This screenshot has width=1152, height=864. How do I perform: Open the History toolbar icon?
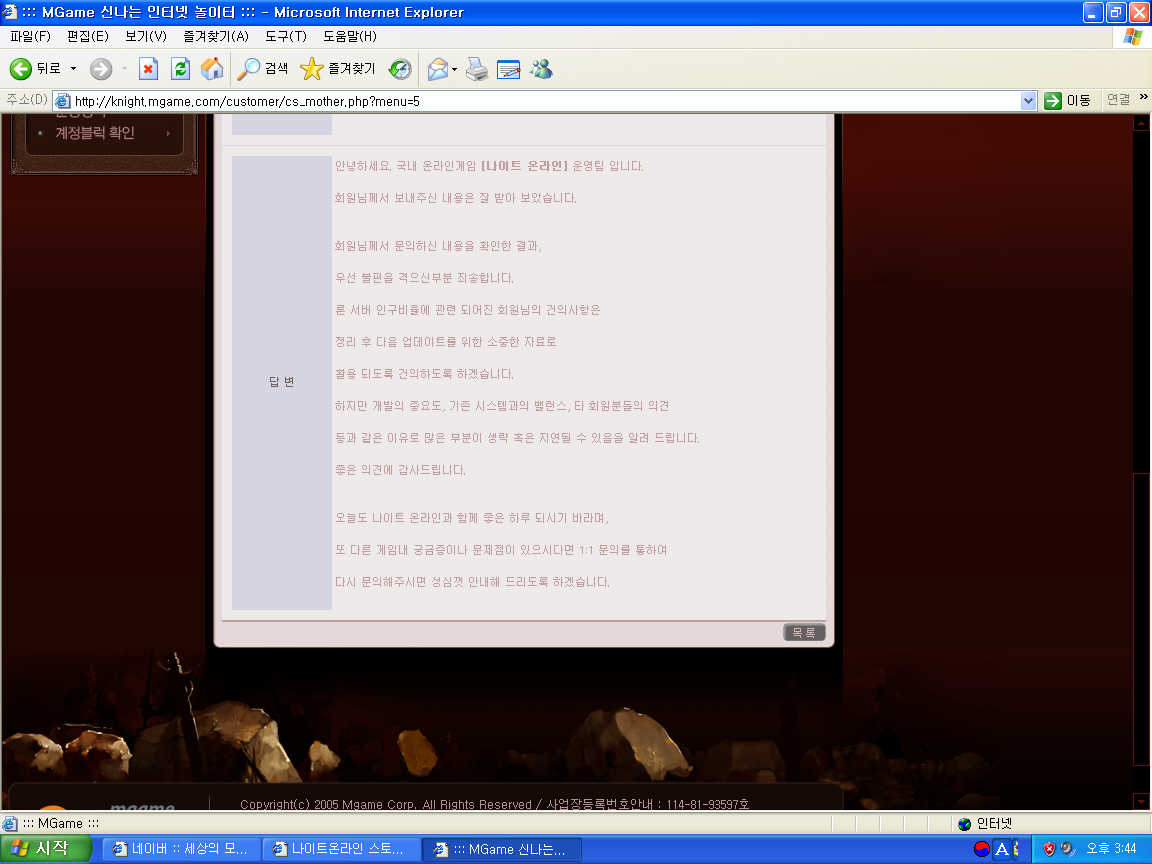click(400, 69)
